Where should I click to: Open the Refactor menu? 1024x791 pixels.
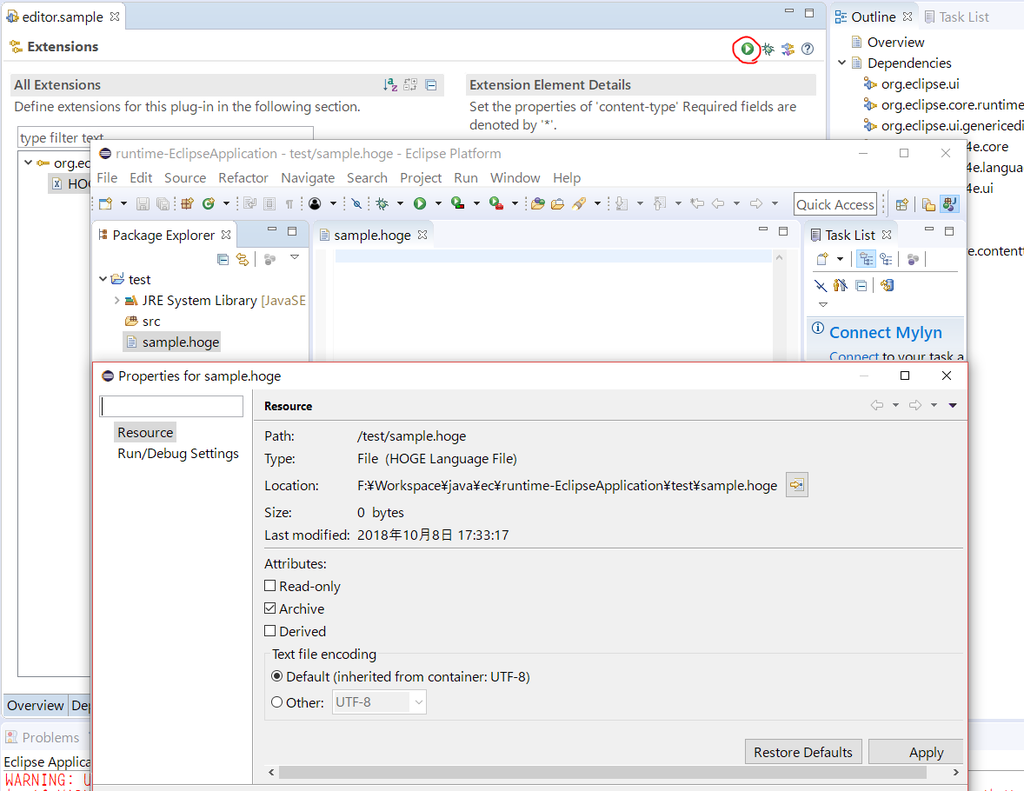[243, 178]
